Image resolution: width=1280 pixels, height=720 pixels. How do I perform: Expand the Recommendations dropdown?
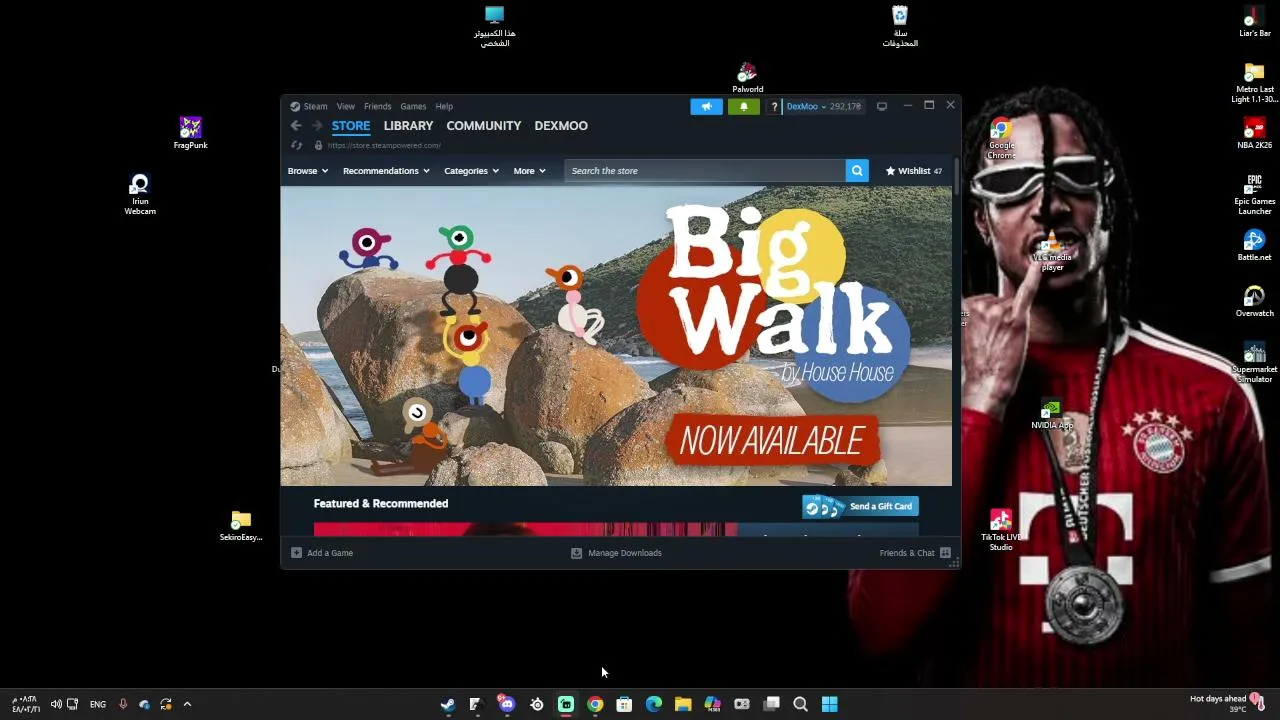(x=386, y=171)
